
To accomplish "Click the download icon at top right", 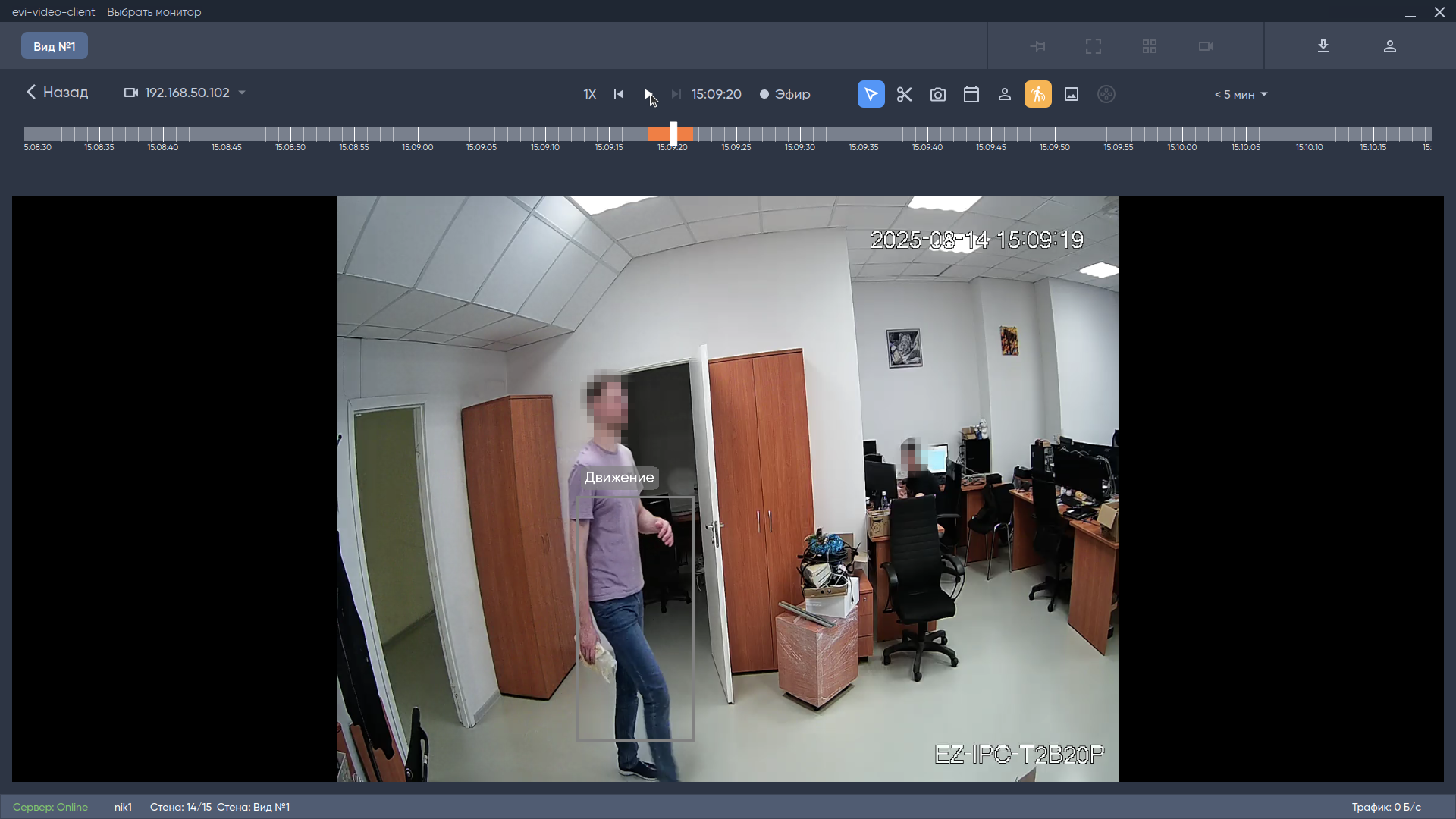I will (x=1323, y=46).
